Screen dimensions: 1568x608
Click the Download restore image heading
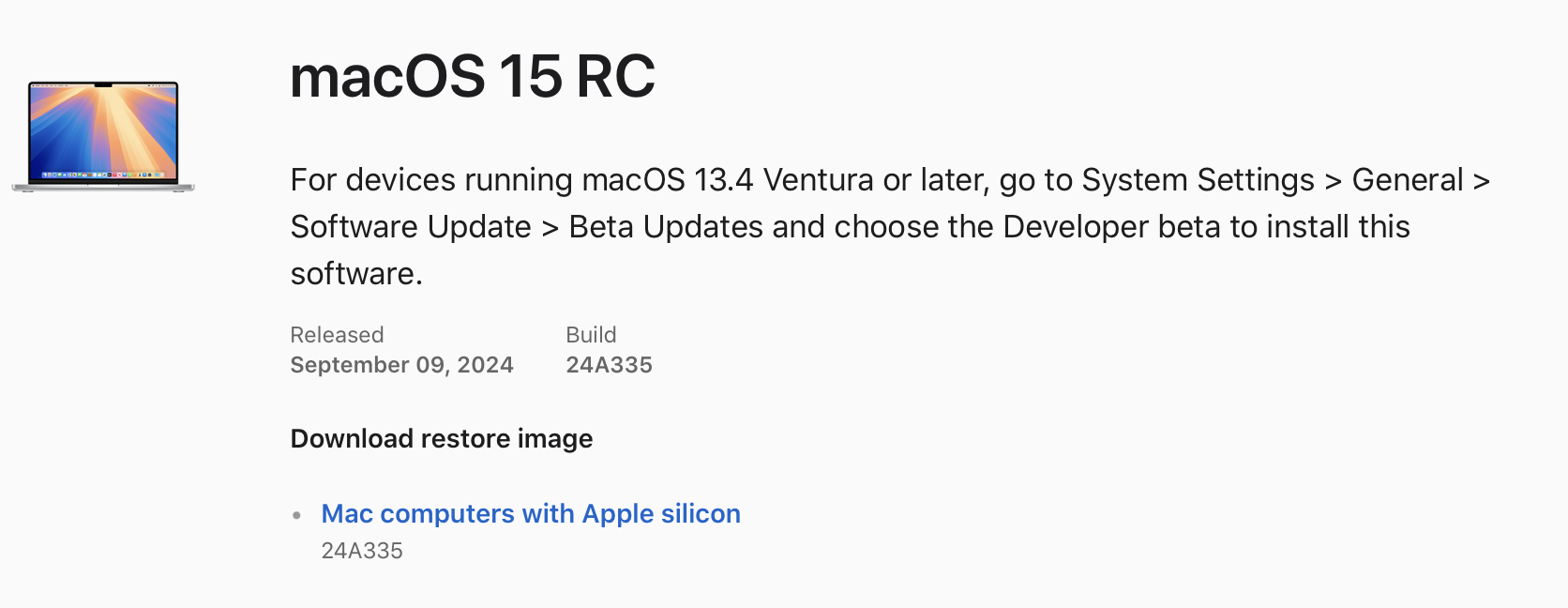click(442, 439)
